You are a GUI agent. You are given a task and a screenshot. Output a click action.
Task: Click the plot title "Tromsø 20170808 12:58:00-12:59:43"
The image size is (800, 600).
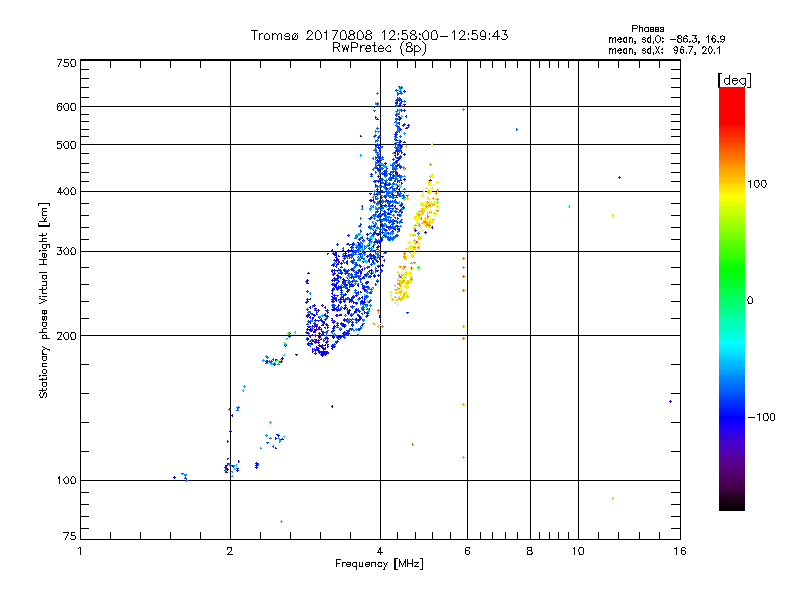[380, 35]
